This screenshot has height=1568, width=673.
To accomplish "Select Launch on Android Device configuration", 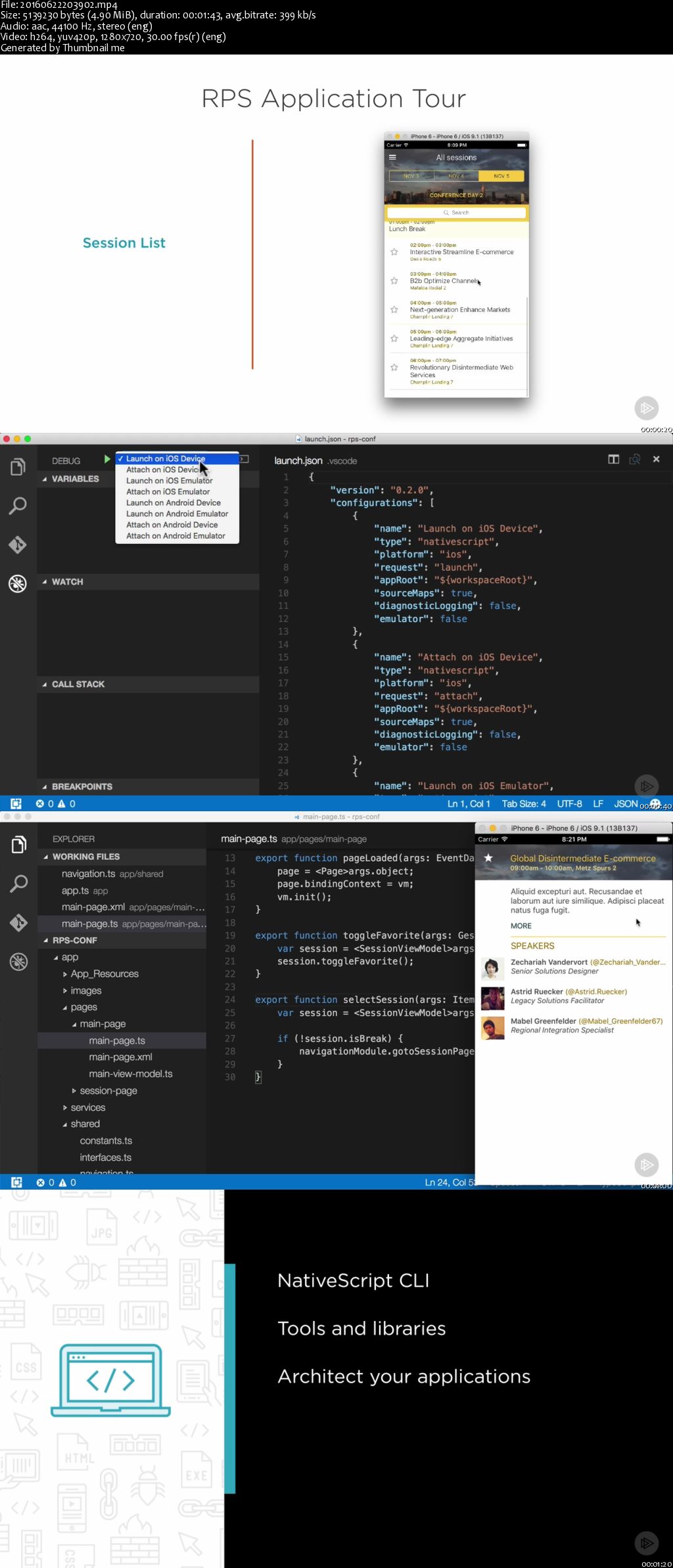I will (x=177, y=503).
